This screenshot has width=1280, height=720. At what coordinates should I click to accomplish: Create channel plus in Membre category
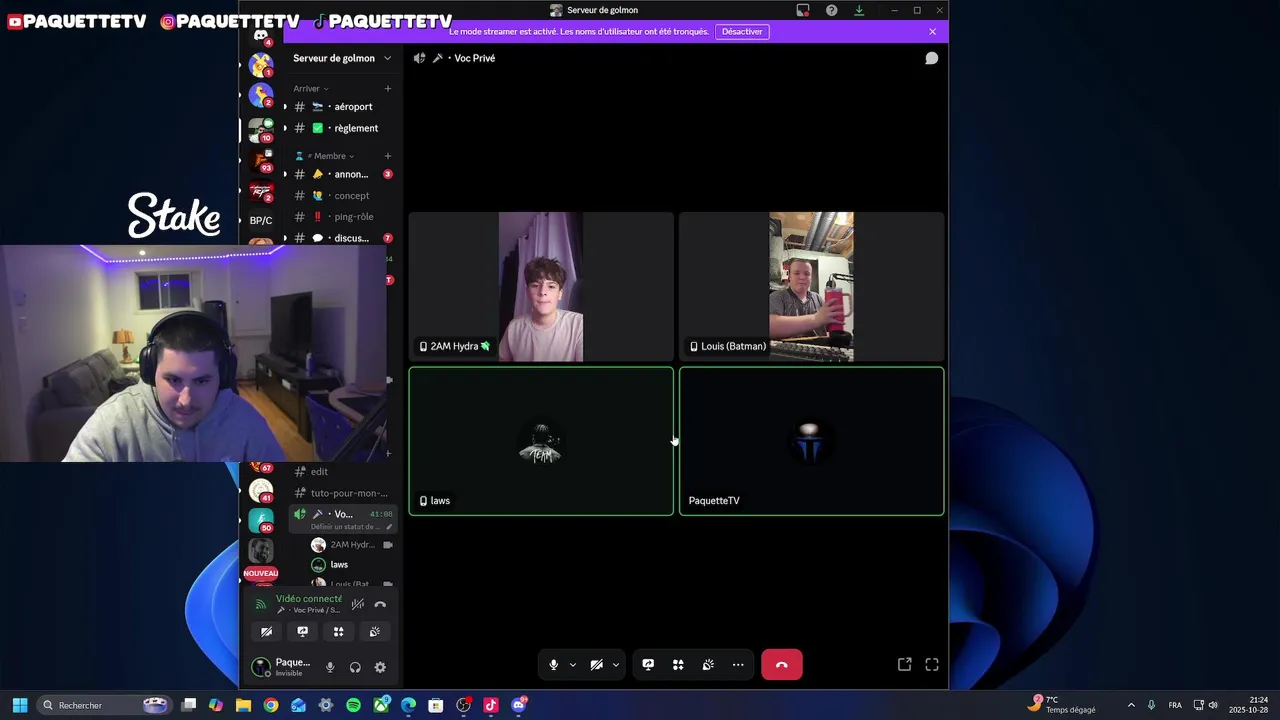point(388,156)
